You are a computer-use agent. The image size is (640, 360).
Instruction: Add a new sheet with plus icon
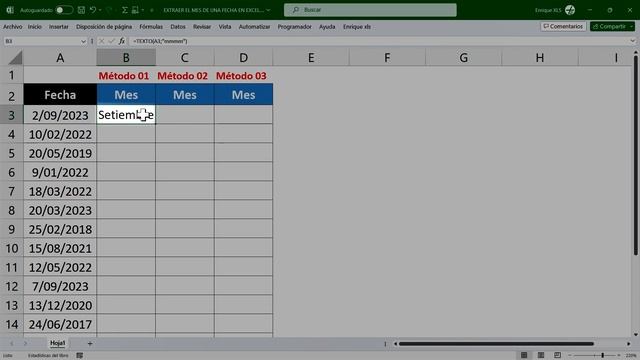(90, 344)
